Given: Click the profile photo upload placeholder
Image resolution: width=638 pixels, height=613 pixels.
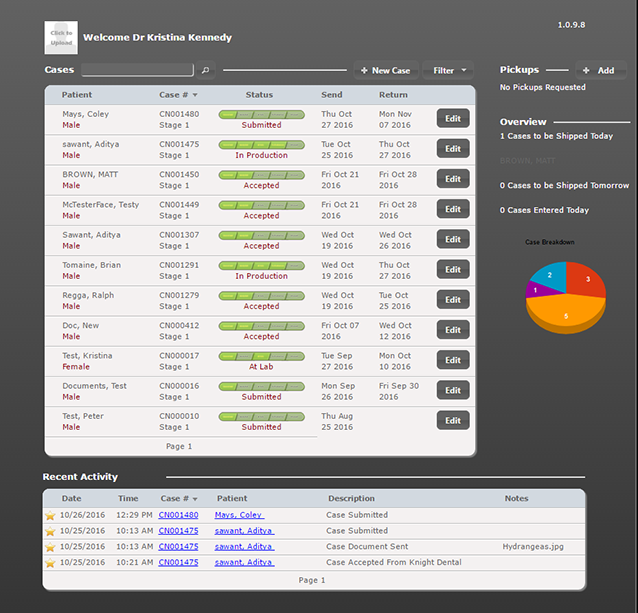Looking at the screenshot, I should pos(61,37).
